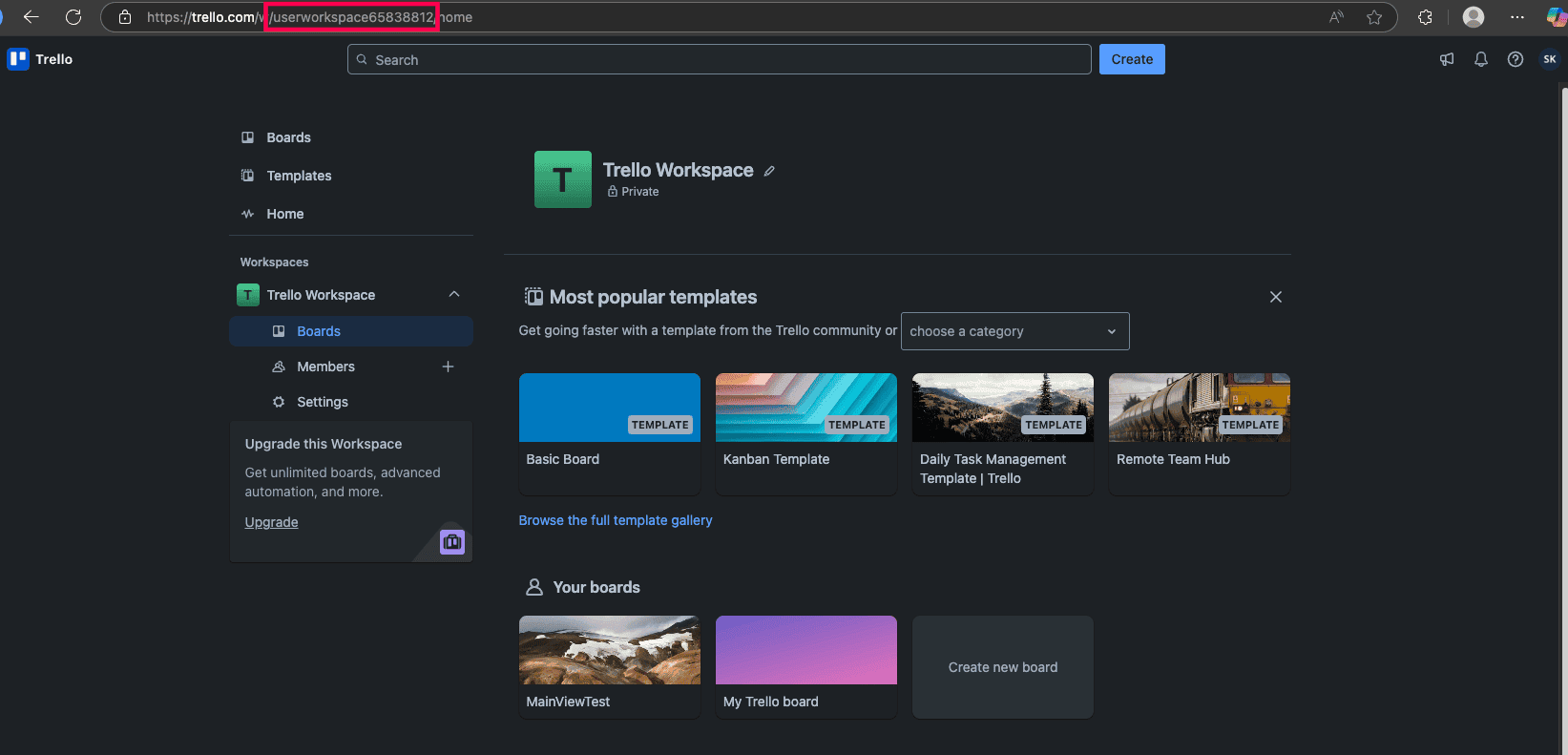Click the blue Create button
Viewport: 1568px width, 755px height.
pyautogui.click(x=1132, y=59)
